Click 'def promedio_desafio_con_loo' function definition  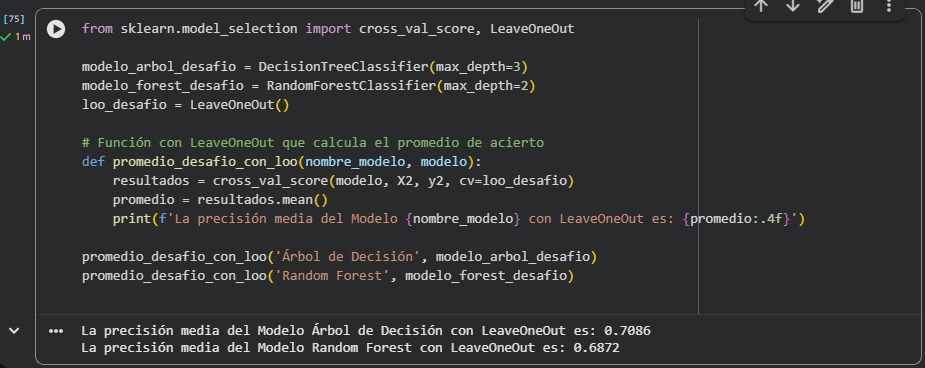(x=282, y=162)
